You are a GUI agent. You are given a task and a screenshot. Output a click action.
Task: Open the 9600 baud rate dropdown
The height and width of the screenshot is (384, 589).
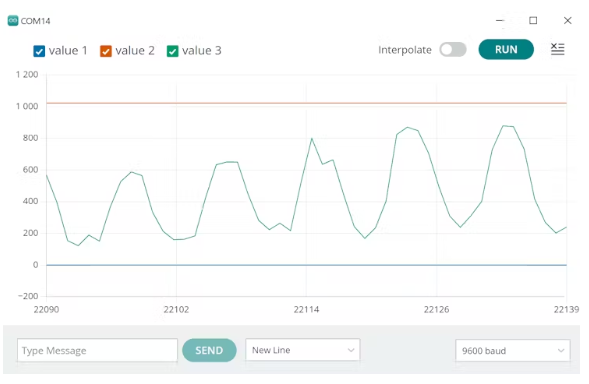pyautogui.click(x=513, y=351)
